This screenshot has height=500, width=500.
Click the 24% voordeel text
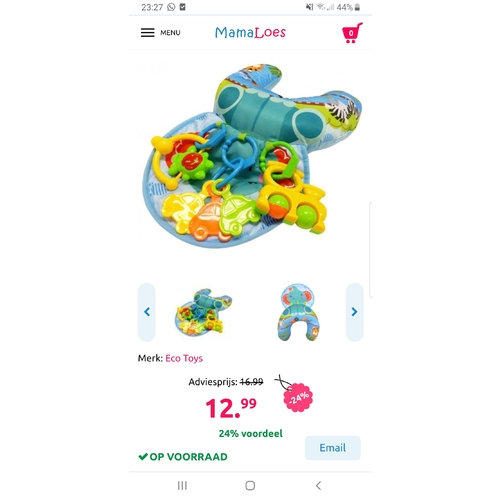(251, 433)
